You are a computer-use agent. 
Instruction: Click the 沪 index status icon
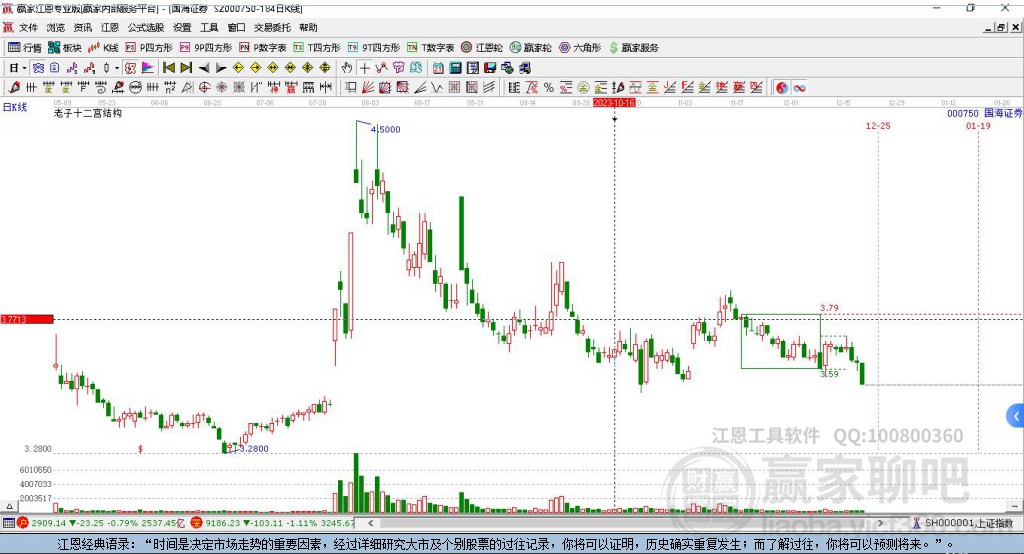coord(23,523)
